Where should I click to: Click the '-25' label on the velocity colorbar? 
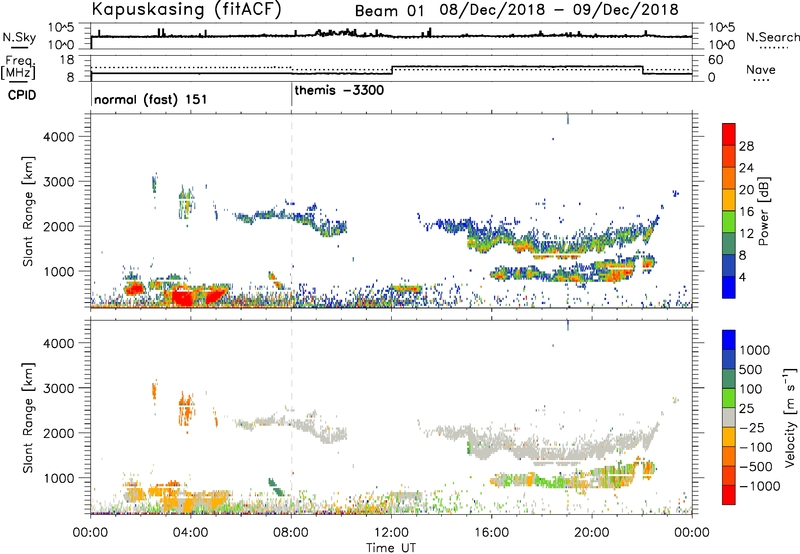point(752,428)
